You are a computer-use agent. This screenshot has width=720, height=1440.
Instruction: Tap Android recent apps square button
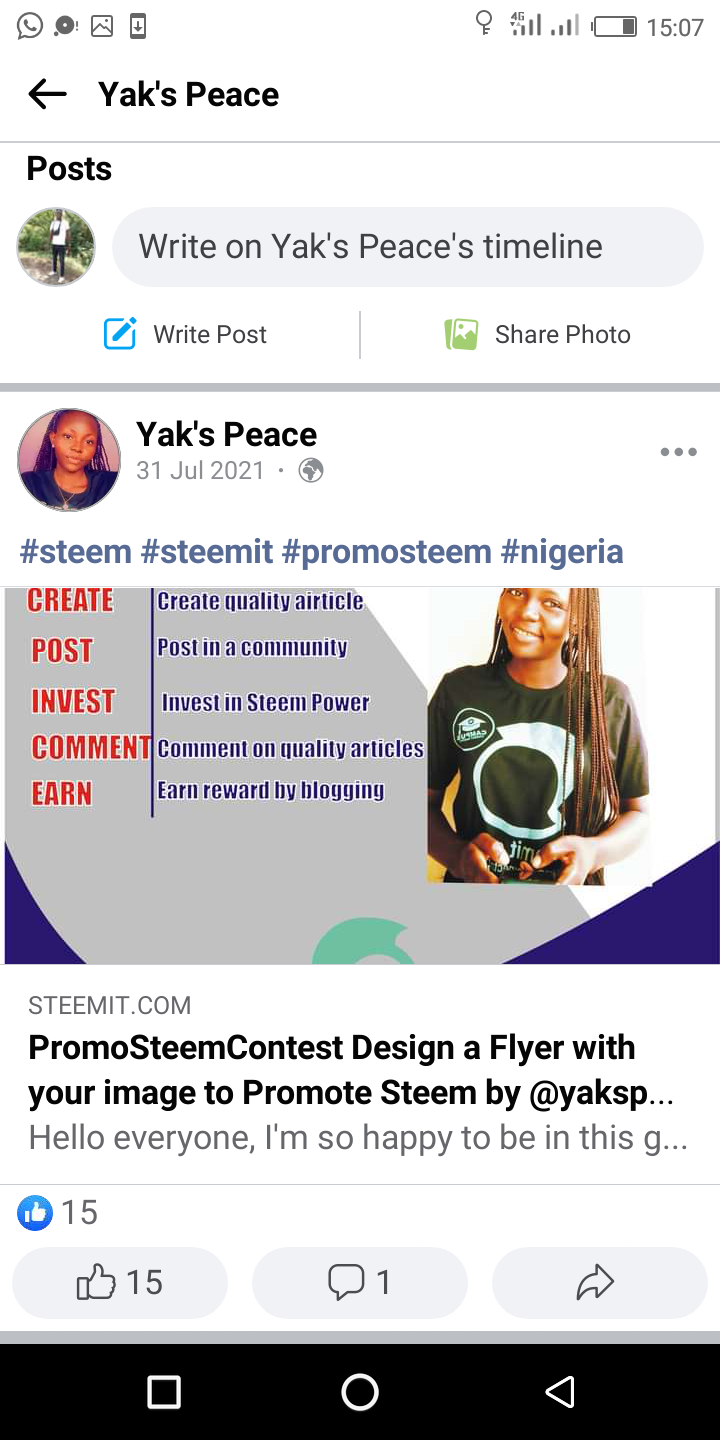click(163, 1392)
